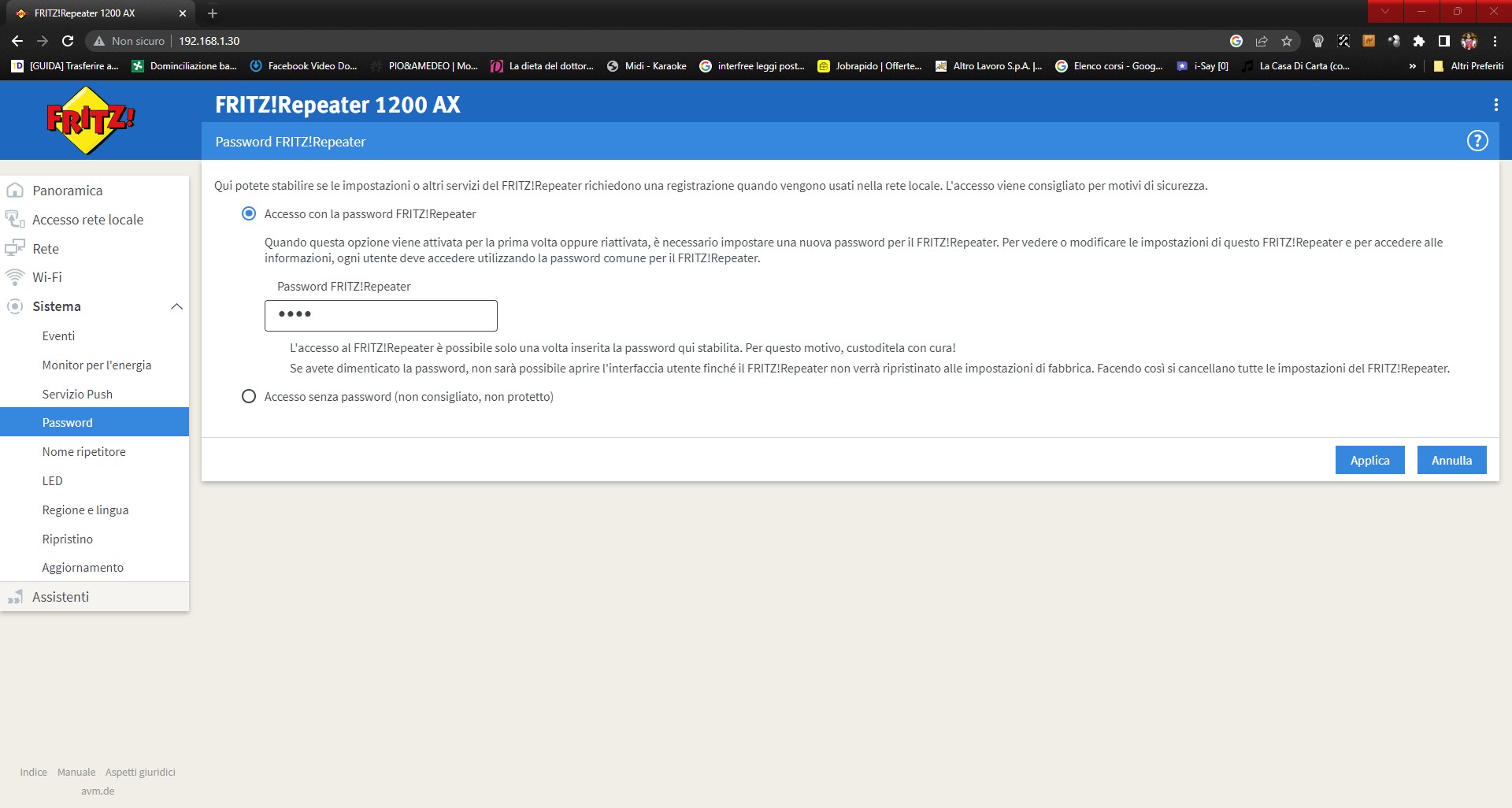Click the Panoramica house icon
This screenshot has width=1512, height=808.
(15, 191)
